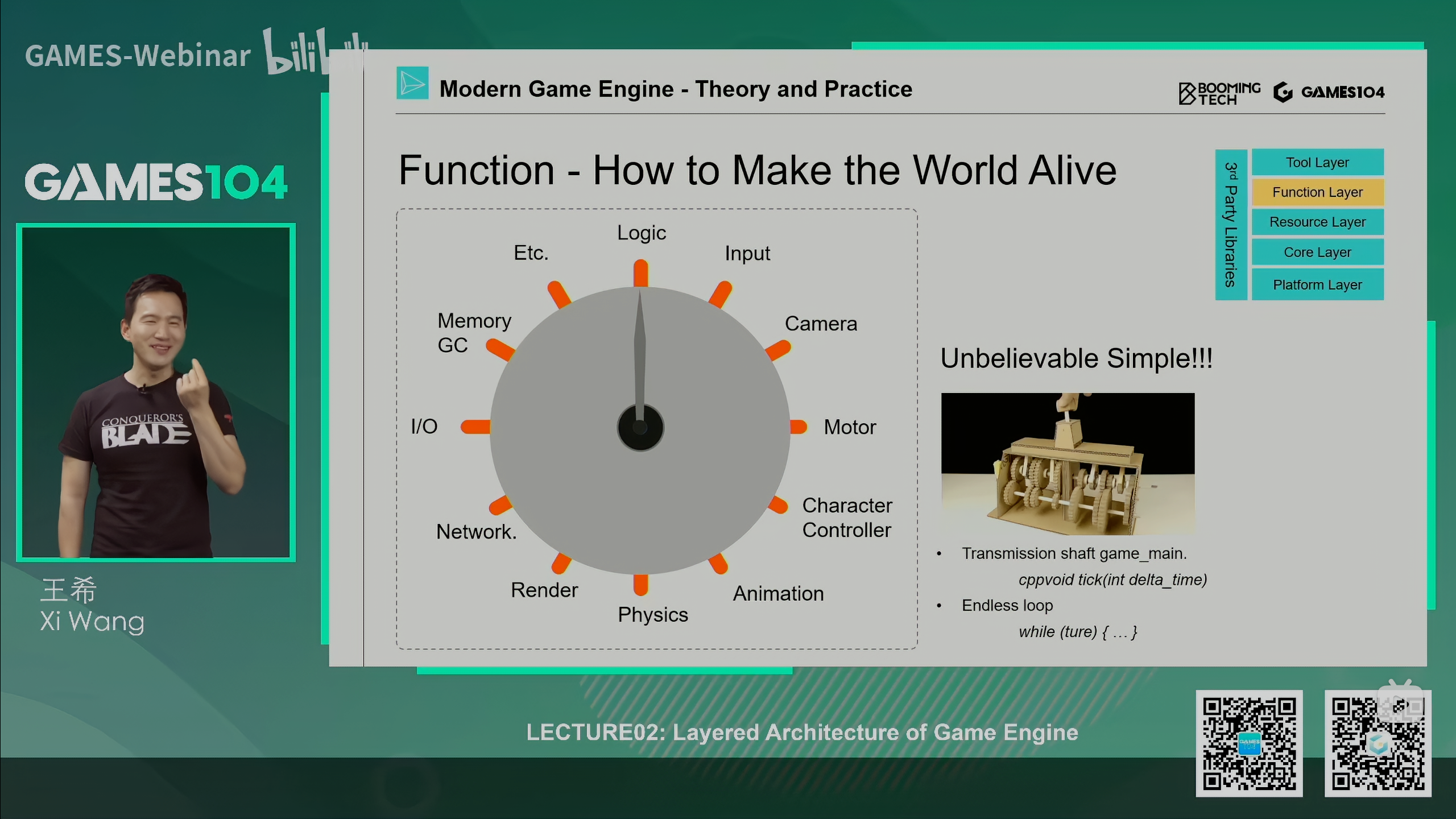Click the 3rd Party Libraries vertical bar
Viewport: 1456px width, 819px height.
point(1231,225)
